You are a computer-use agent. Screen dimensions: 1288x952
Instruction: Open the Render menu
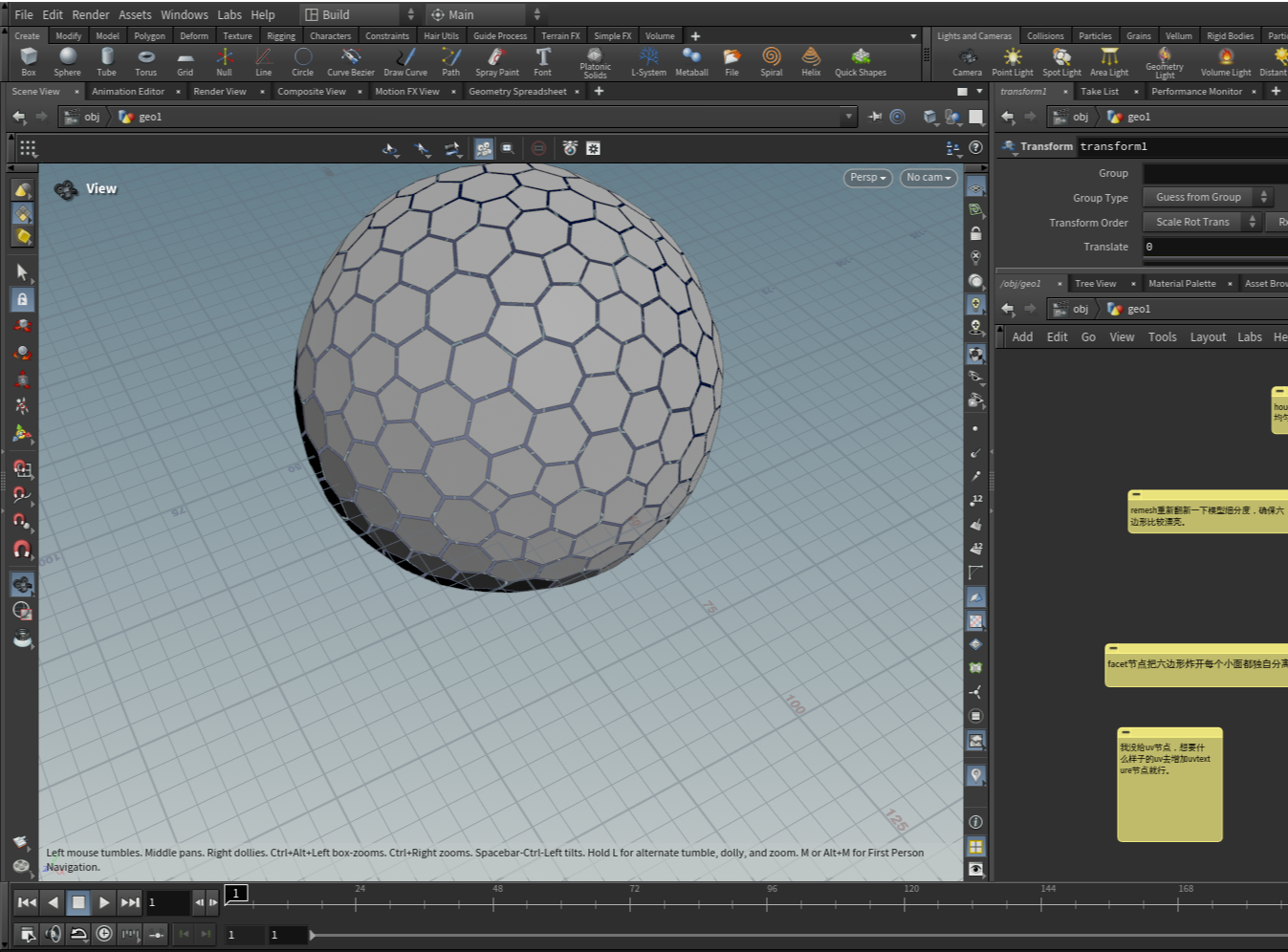pos(91,14)
